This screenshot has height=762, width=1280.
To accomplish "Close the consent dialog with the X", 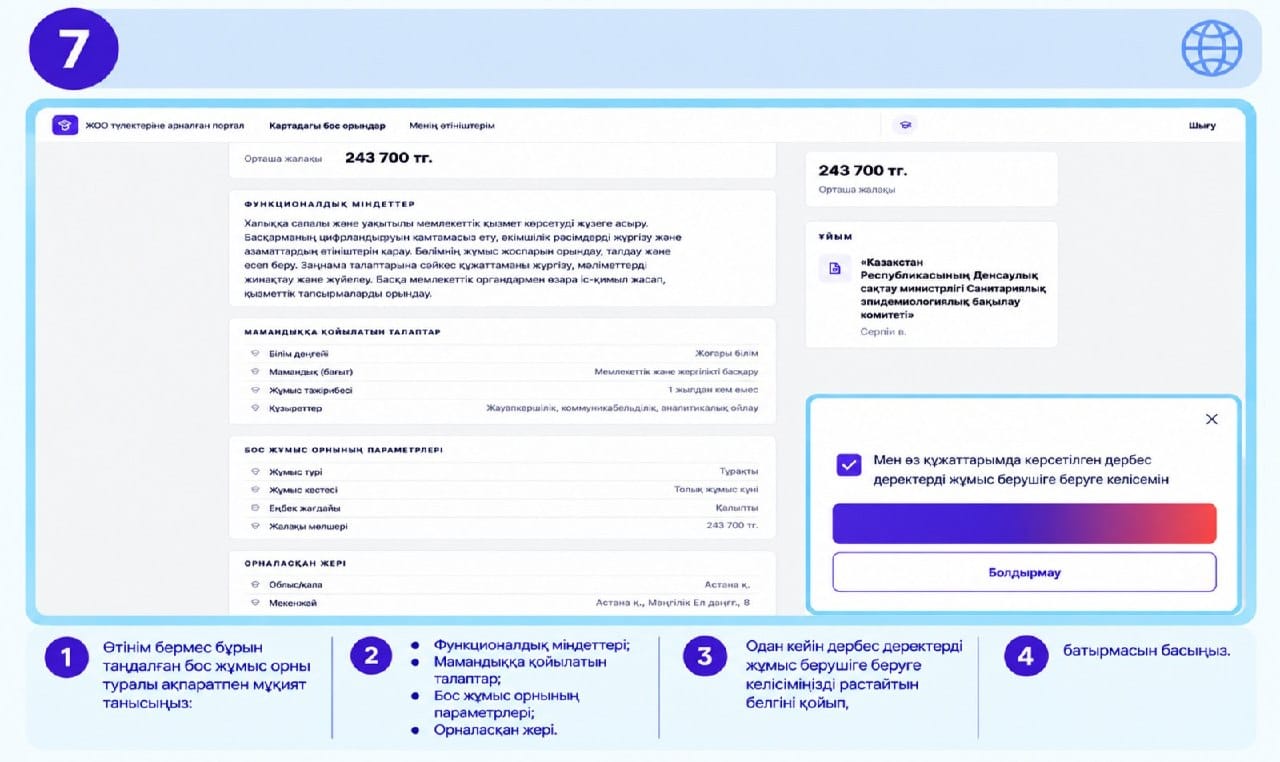I will (x=1212, y=419).
